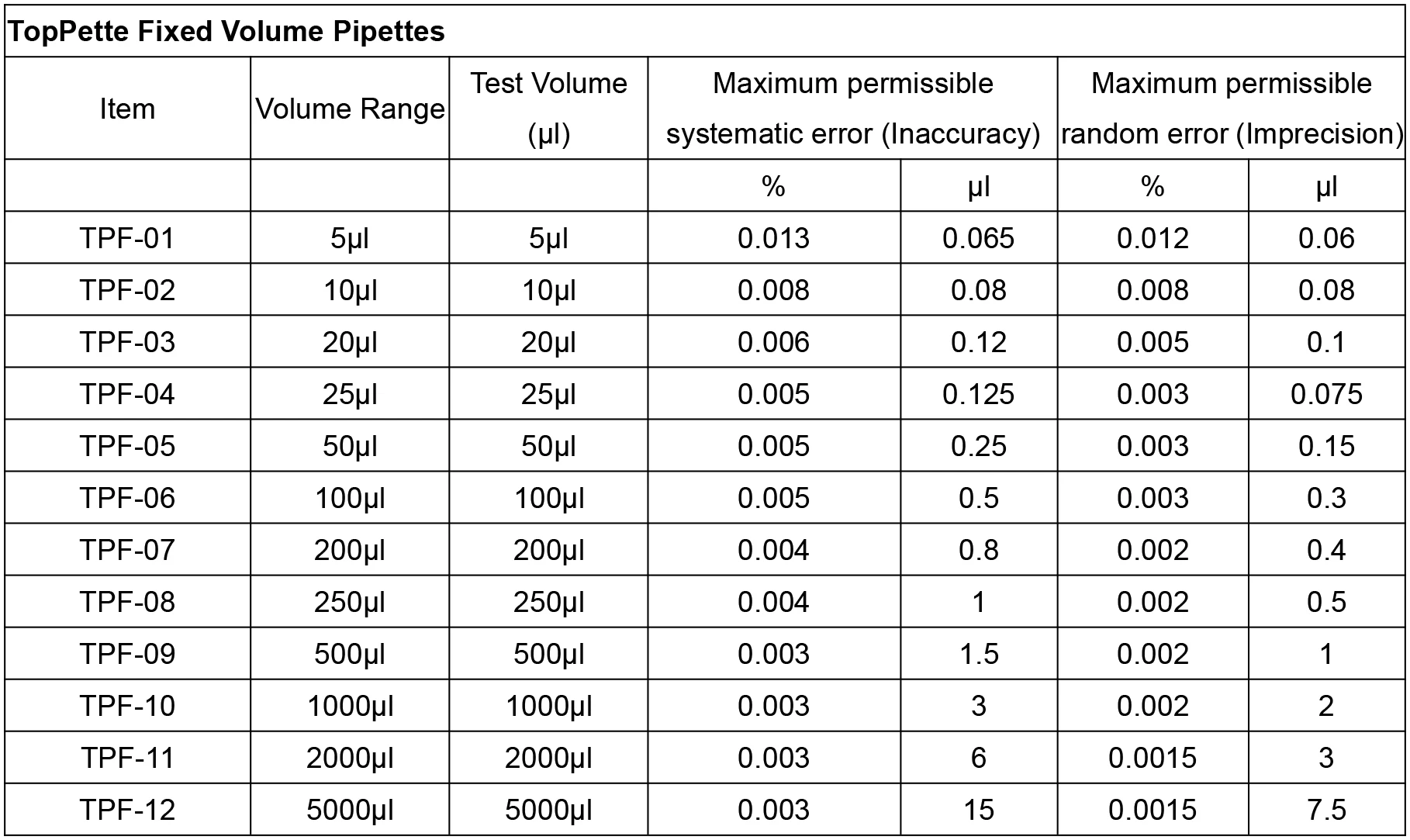Select the 0.065 inaccuracy value cell

[x=978, y=238]
